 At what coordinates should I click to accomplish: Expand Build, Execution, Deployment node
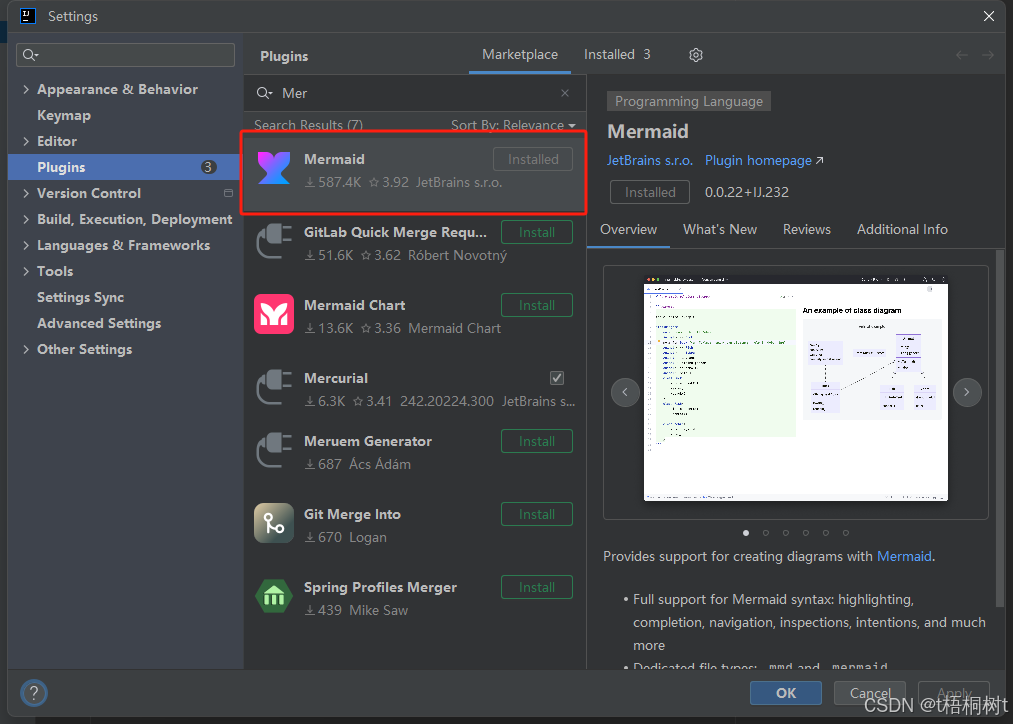26,219
